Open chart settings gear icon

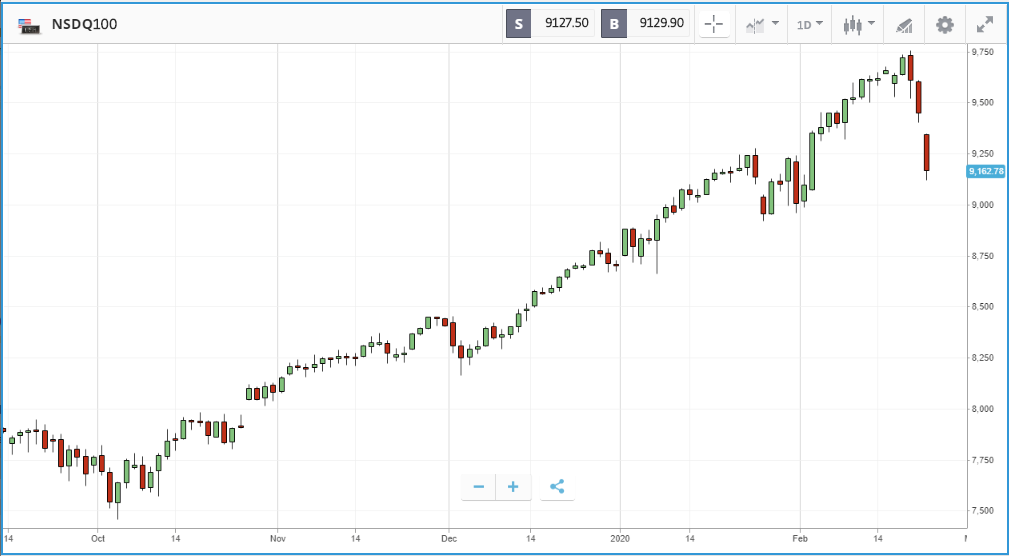(x=945, y=25)
